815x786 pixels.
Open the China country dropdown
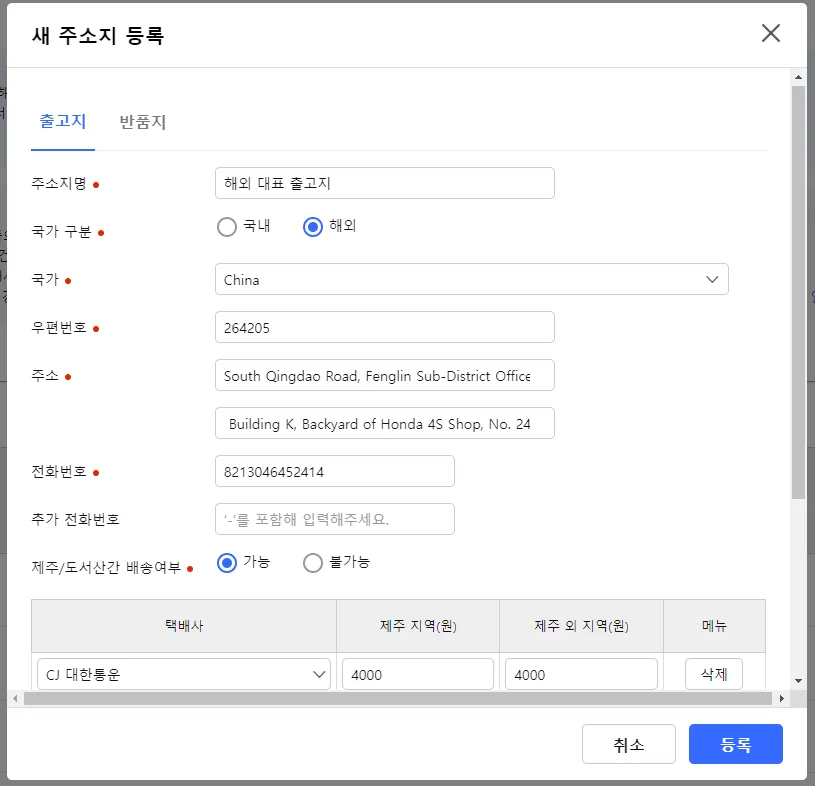click(x=470, y=280)
